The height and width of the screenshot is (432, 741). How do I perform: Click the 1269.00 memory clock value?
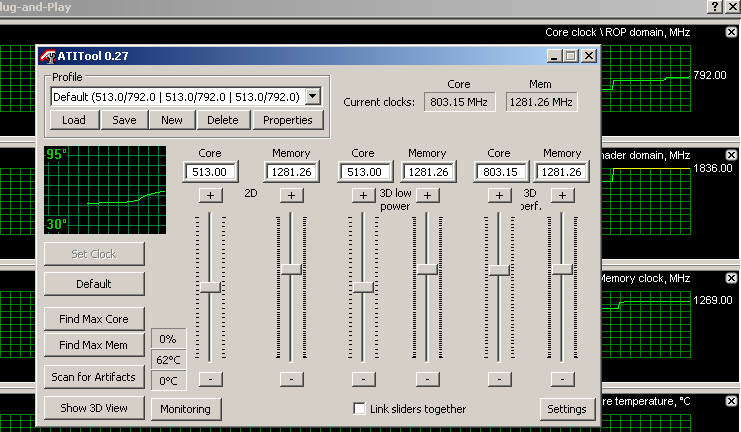(x=713, y=300)
